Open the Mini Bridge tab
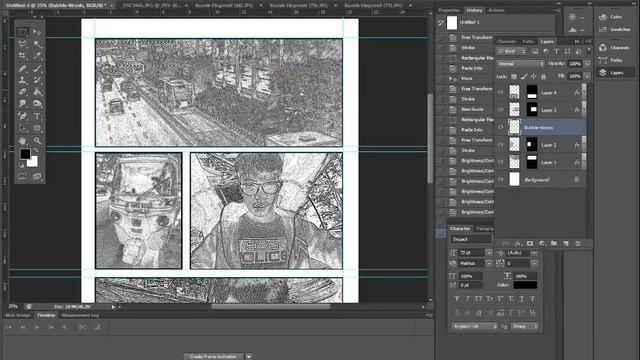Image resolution: width=640 pixels, height=360 pixels. [18, 316]
